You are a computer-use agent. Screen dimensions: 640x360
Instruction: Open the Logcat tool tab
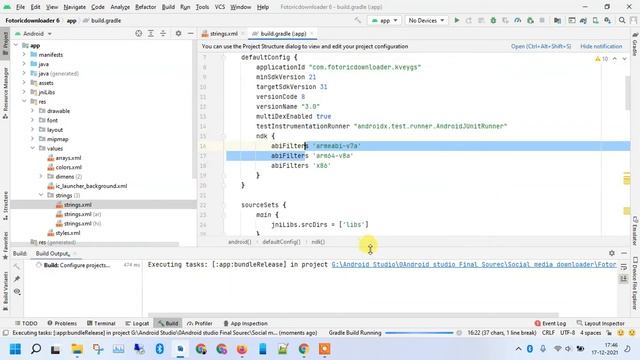[137, 323]
